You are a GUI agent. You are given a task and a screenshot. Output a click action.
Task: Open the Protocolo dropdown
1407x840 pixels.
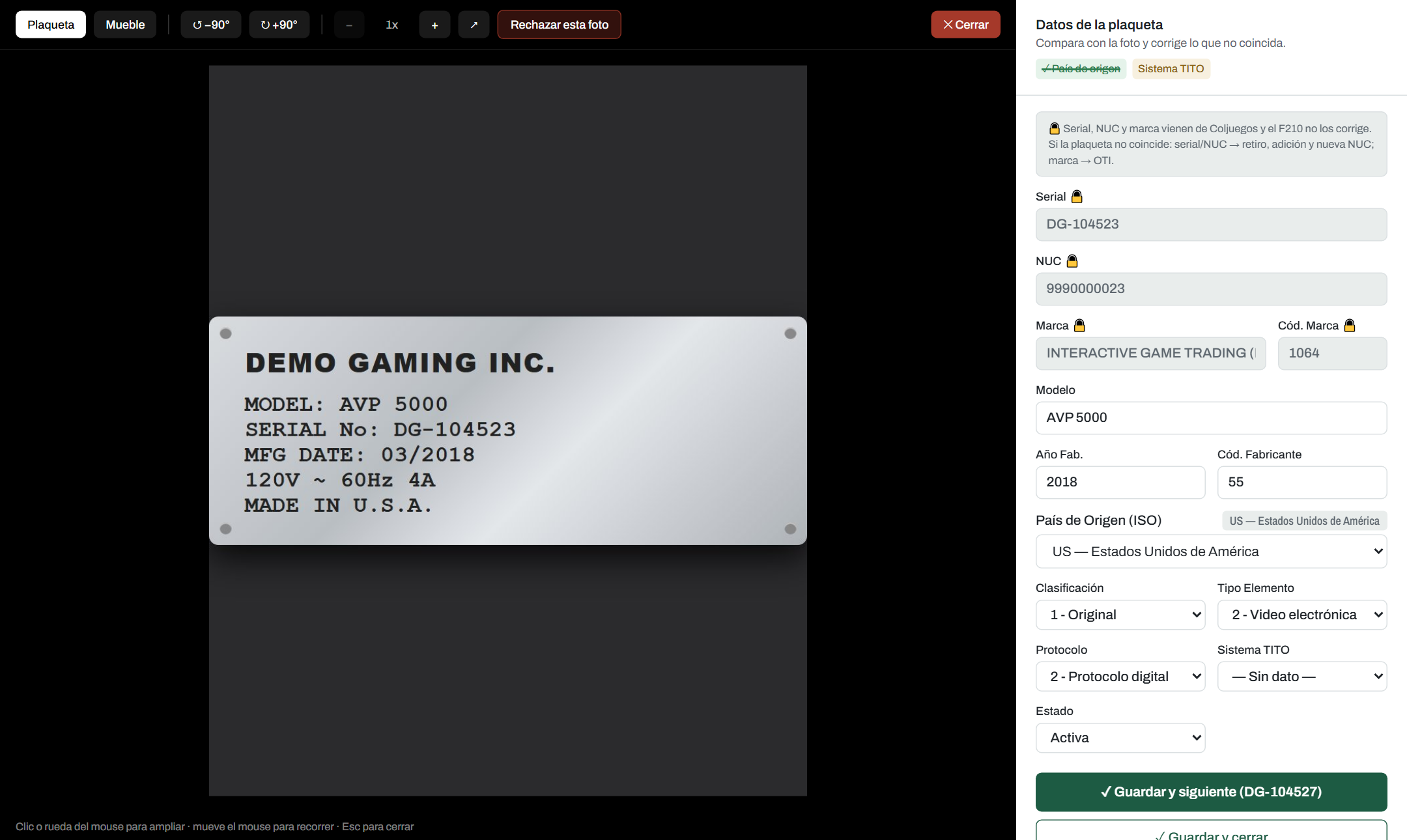coord(1120,677)
